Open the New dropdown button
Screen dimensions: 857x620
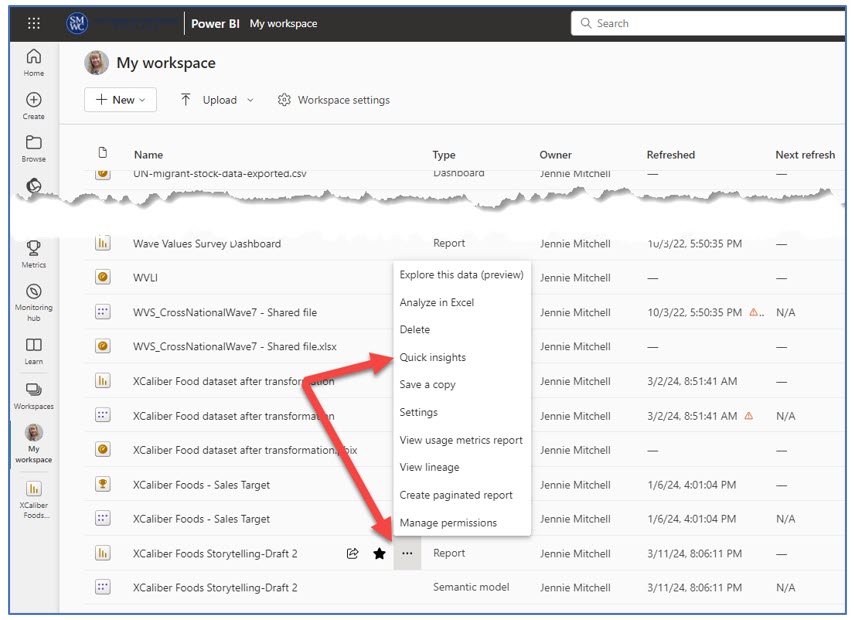120,100
